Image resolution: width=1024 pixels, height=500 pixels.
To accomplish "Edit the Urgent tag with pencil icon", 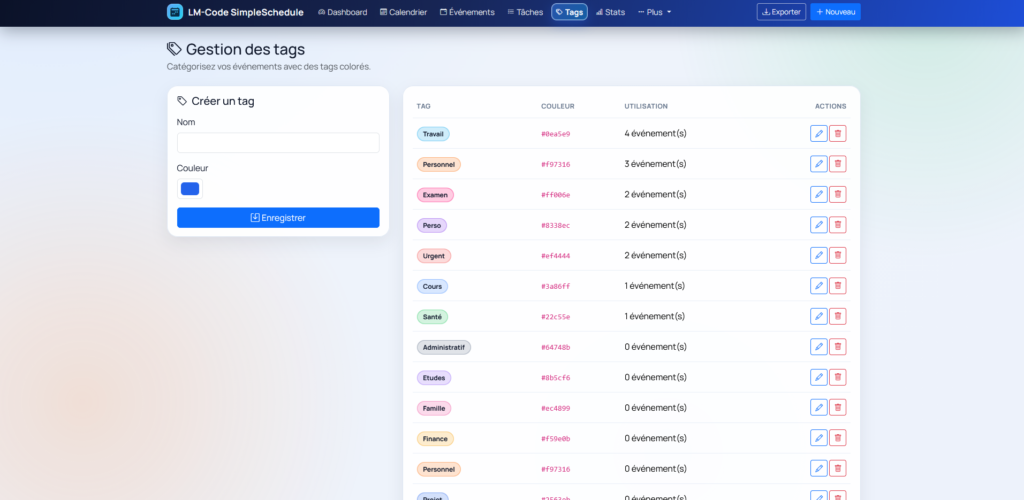I will (x=818, y=255).
